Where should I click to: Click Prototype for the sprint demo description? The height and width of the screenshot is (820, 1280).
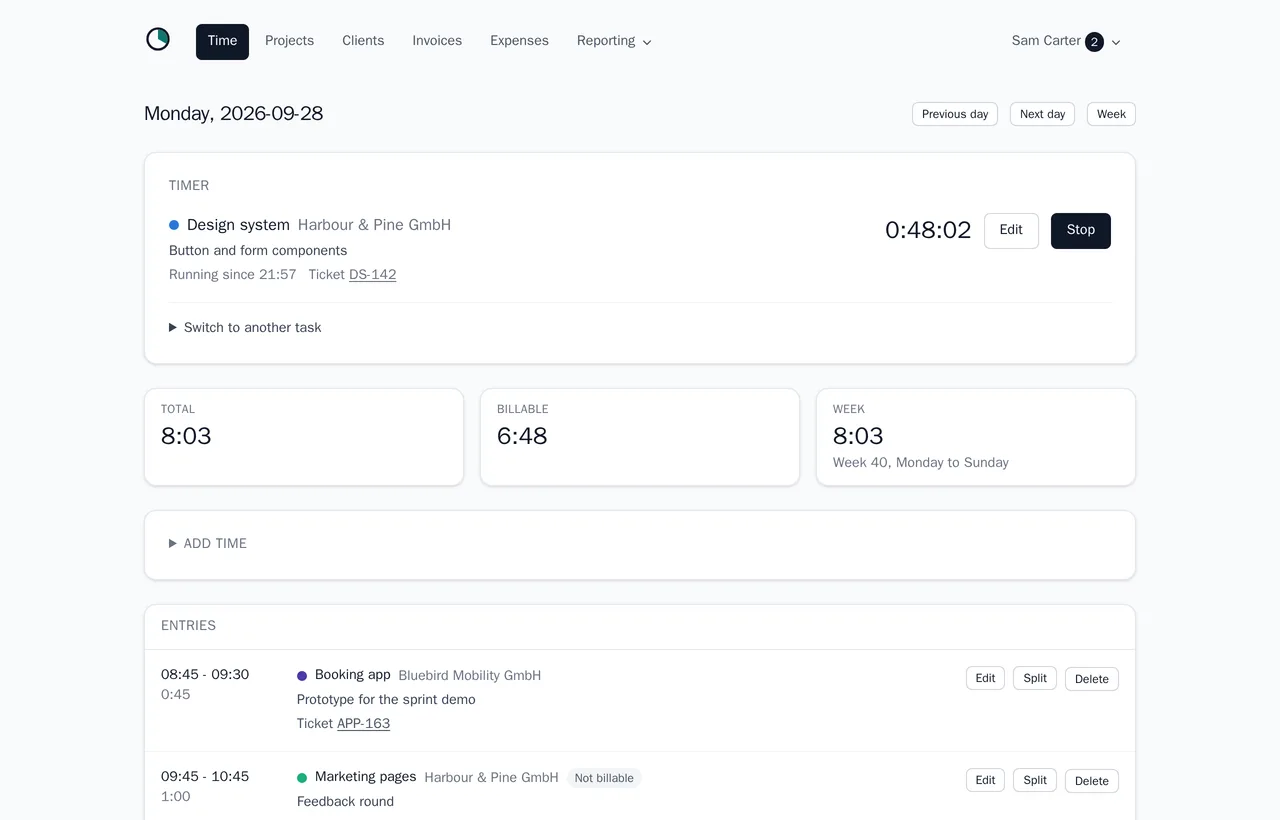(x=386, y=700)
